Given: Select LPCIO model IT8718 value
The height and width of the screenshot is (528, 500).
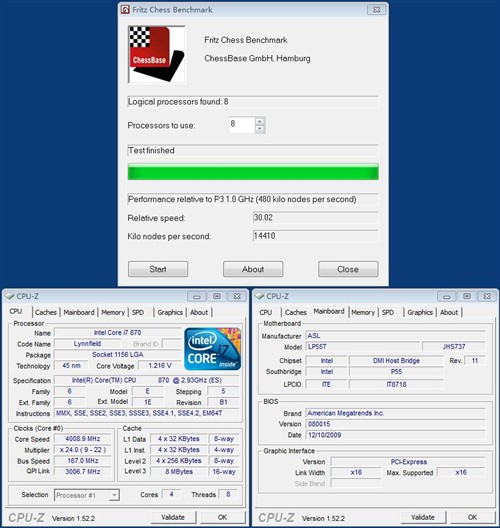Looking at the screenshot, I should pos(396,384).
